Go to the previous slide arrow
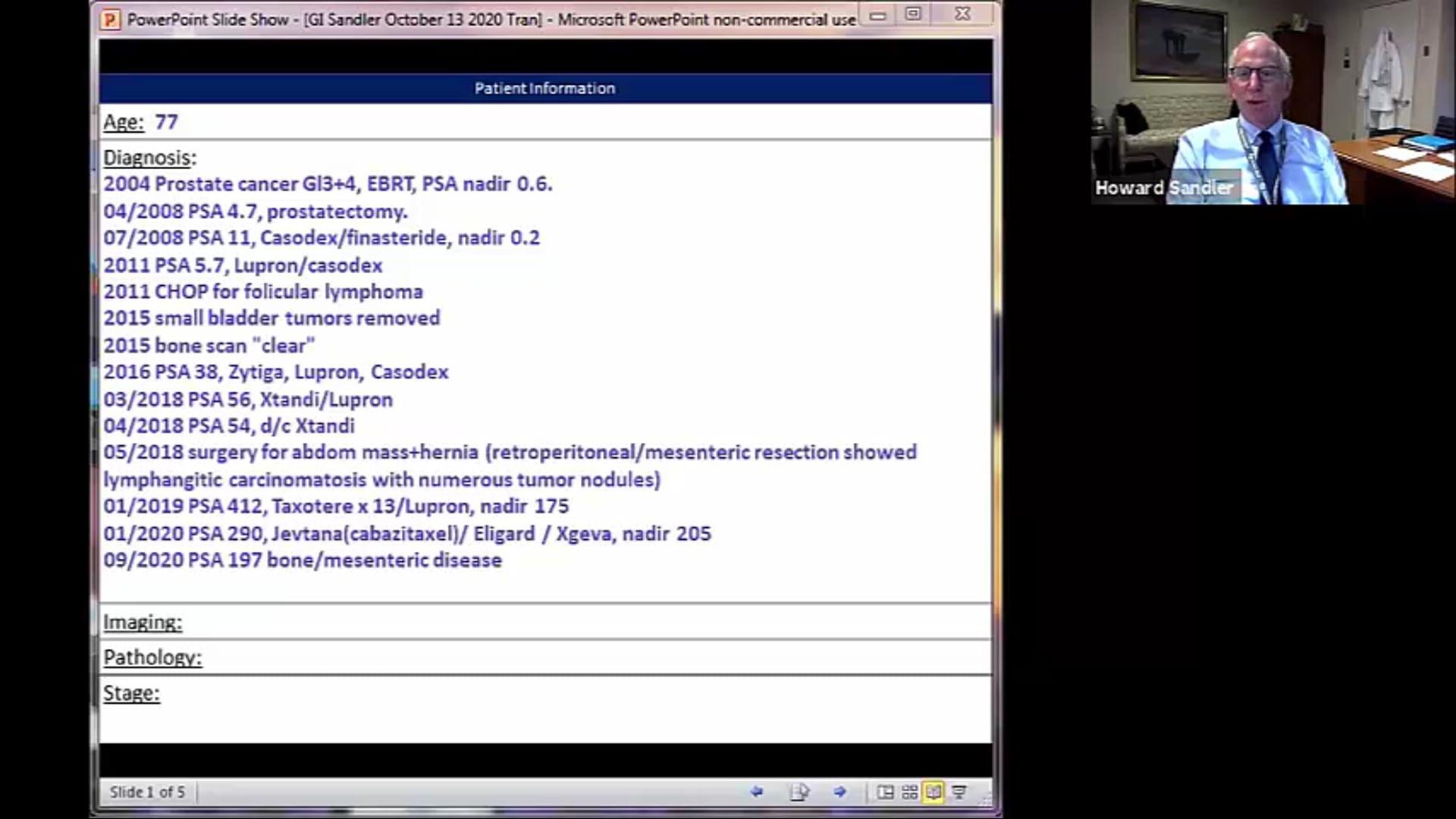 [x=757, y=792]
